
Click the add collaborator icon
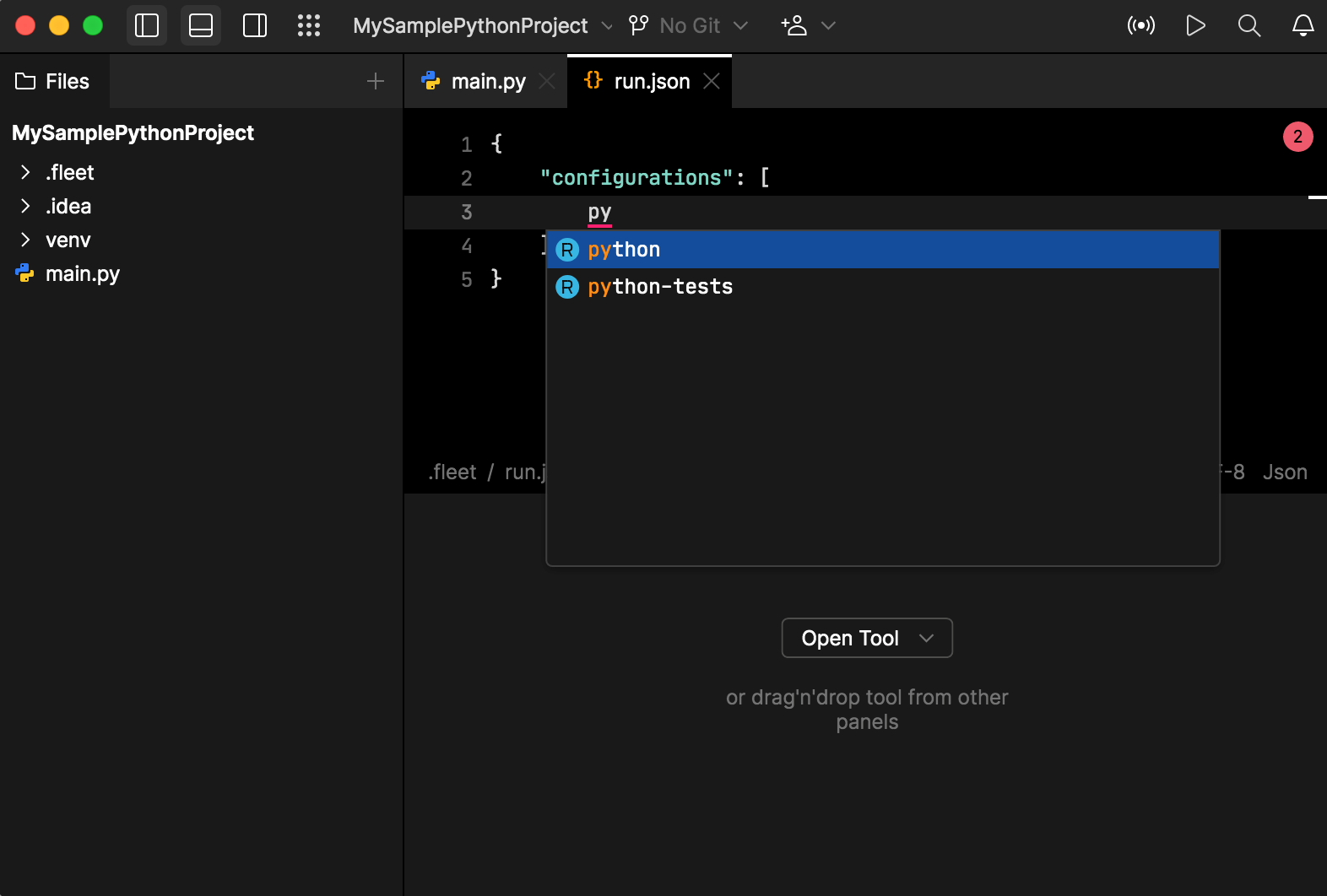(x=794, y=25)
